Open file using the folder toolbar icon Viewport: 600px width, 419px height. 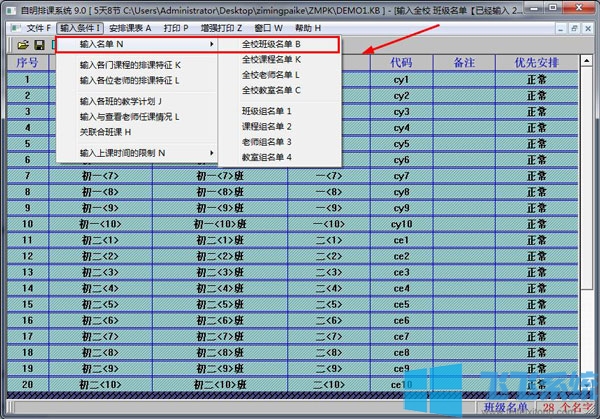click(x=23, y=45)
